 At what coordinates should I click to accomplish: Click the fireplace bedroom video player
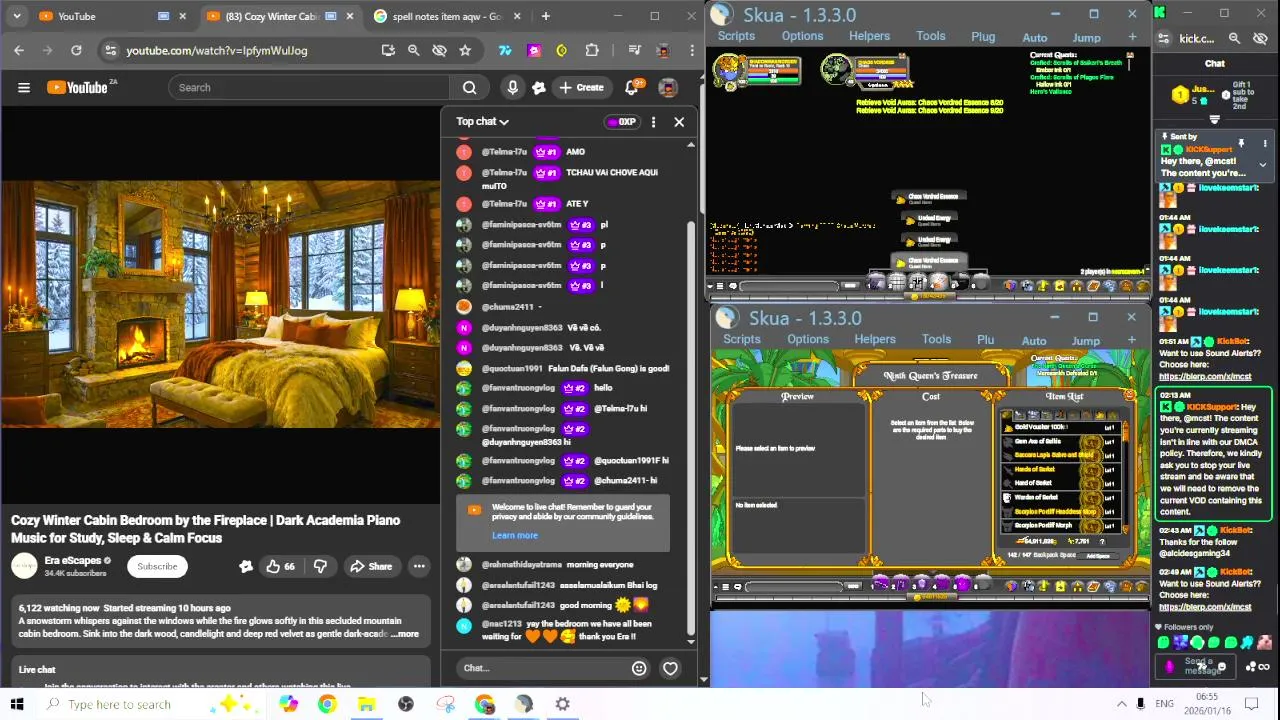coord(220,304)
